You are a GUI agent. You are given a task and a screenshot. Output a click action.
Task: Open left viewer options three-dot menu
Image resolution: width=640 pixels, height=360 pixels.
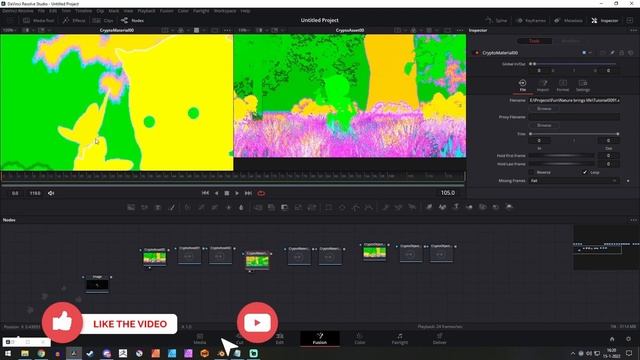227,30
